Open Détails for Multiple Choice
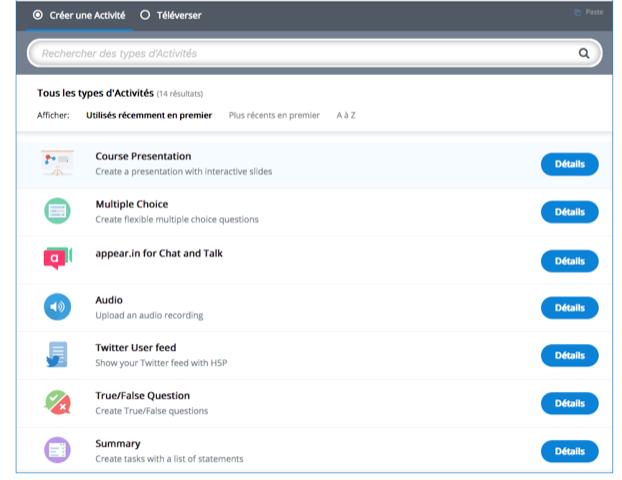This screenshot has width=622, height=480. [570, 212]
